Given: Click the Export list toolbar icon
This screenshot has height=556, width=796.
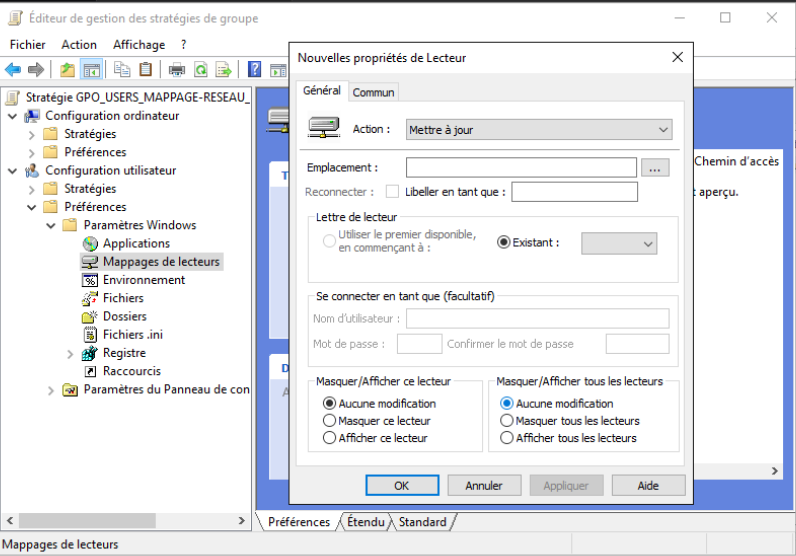Looking at the screenshot, I should (x=223, y=70).
